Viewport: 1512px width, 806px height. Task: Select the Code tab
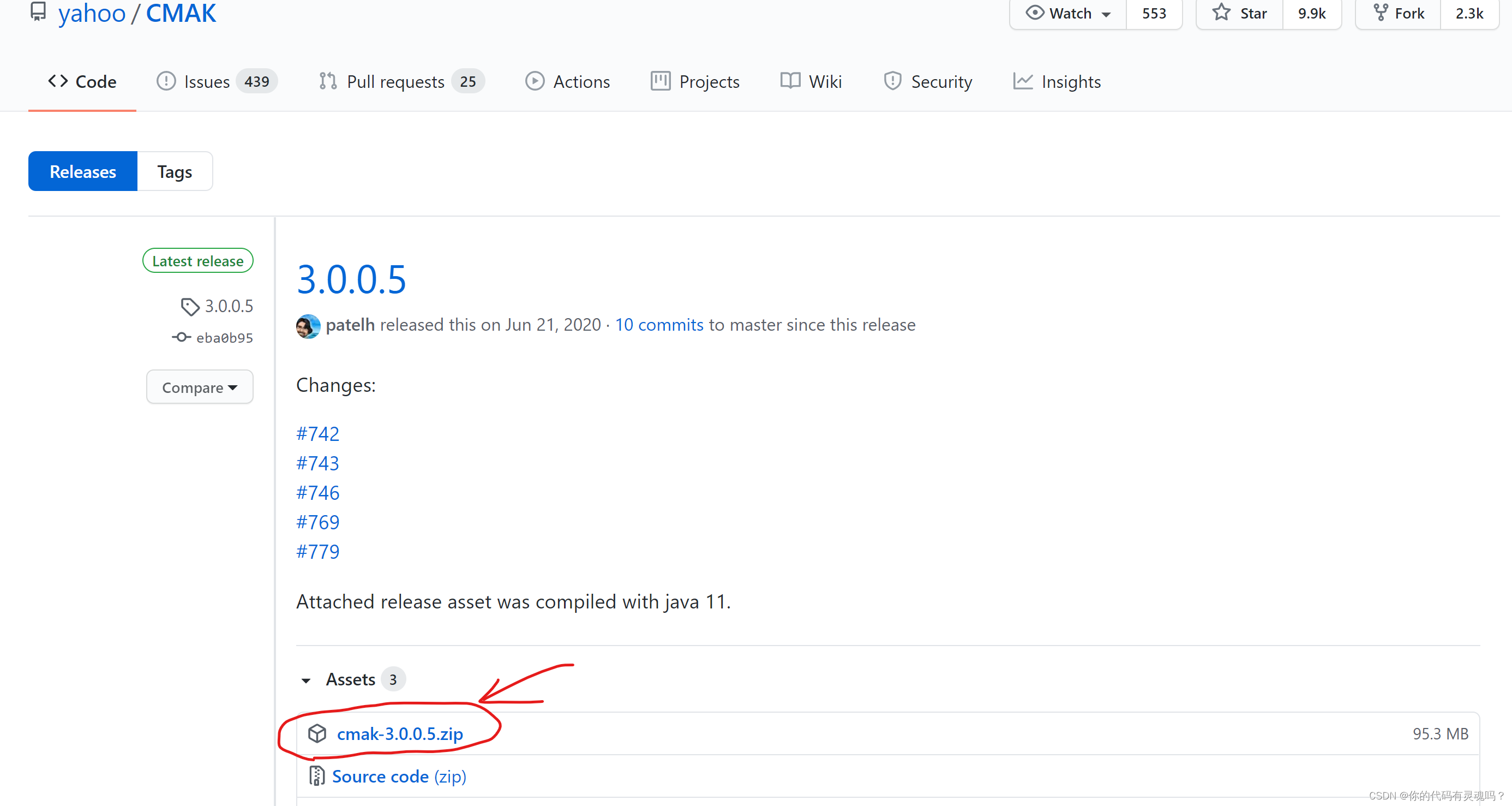pos(82,82)
